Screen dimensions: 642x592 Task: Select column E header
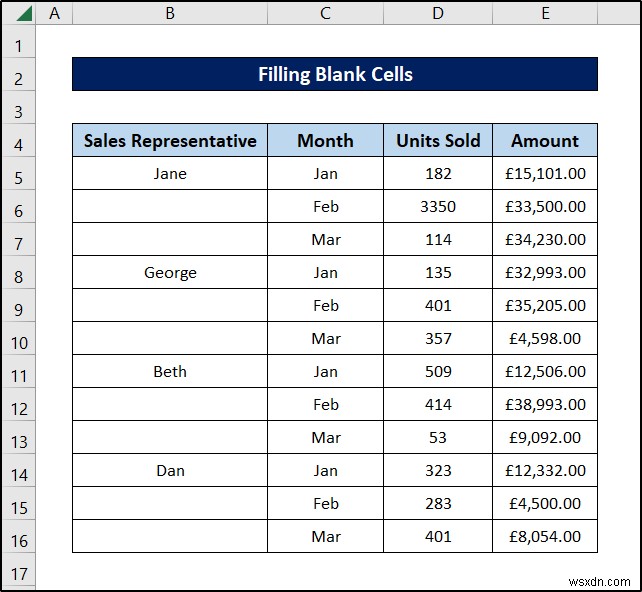tap(545, 14)
